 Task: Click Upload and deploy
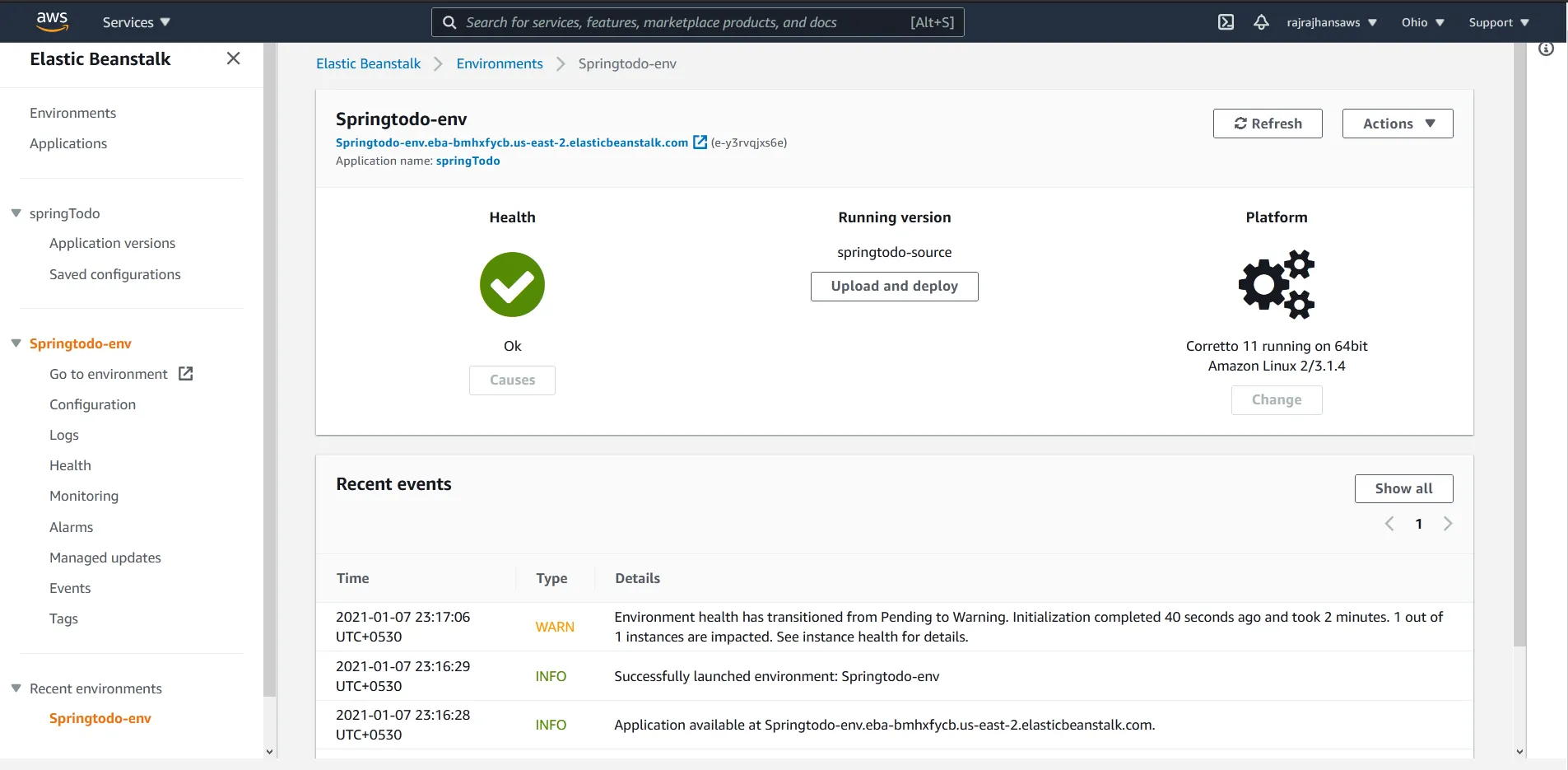coord(894,286)
